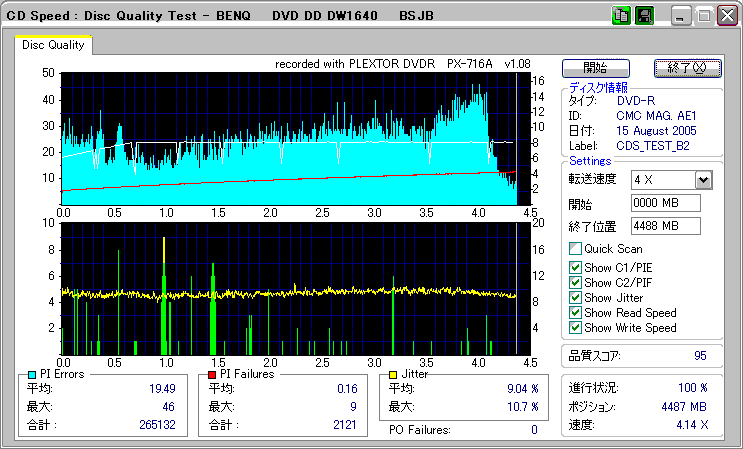Toggle the Show C2/PIF checkbox
The image size is (743, 449).
575,282
